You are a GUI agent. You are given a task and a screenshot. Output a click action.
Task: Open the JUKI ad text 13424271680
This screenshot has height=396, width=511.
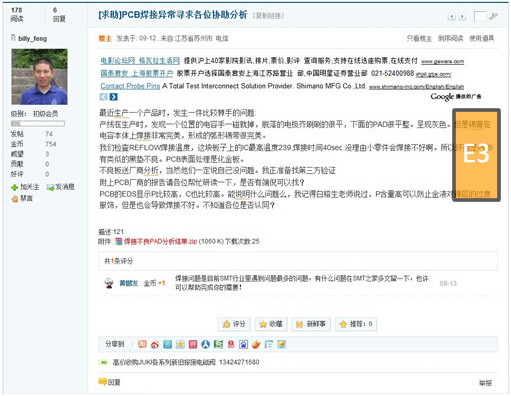click(x=186, y=362)
